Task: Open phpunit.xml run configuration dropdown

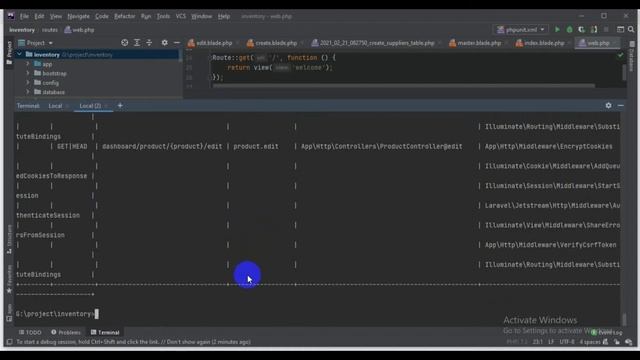Action: [x=520, y=30]
